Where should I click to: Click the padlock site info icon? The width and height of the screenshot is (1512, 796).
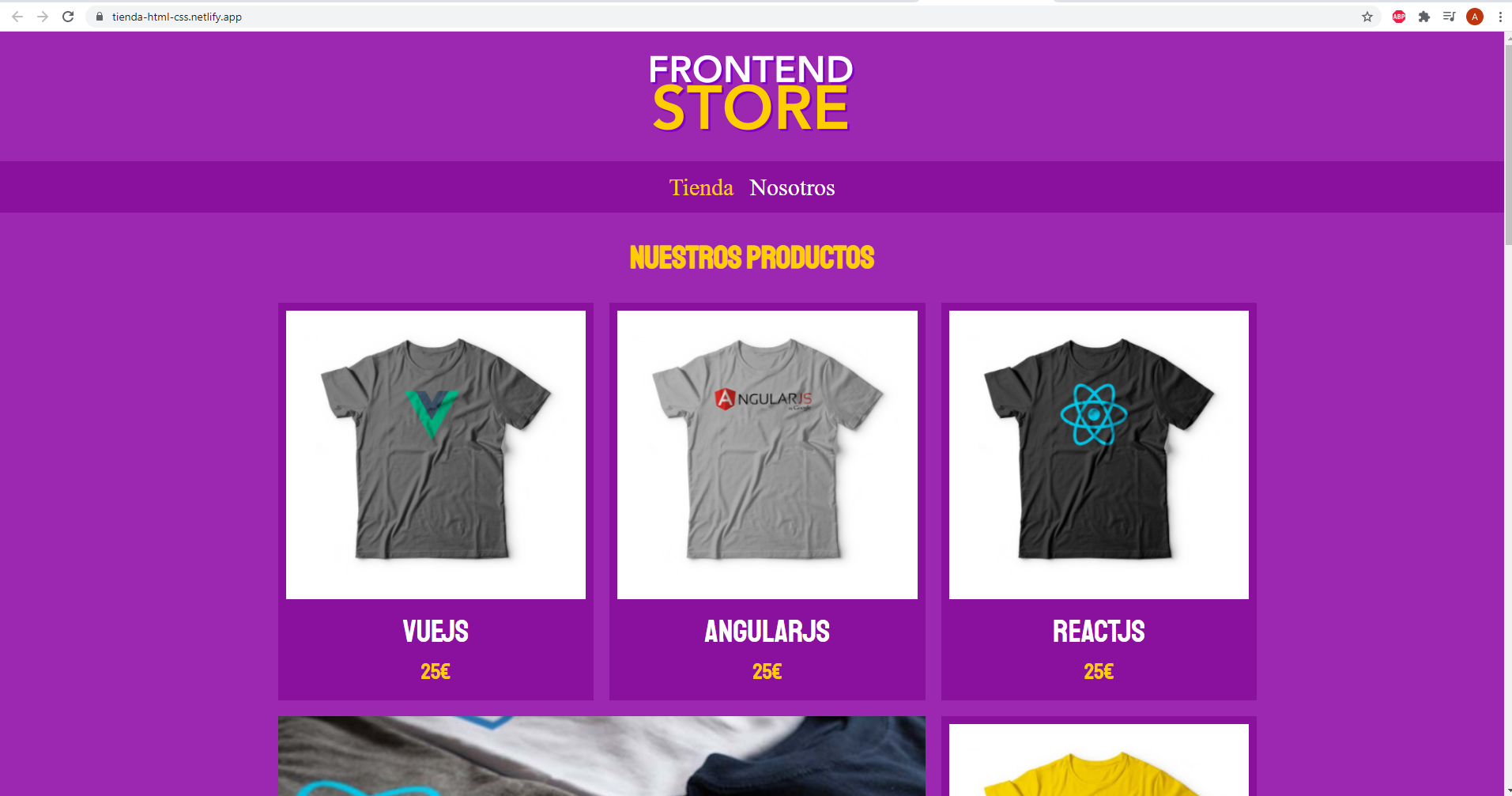[100, 17]
